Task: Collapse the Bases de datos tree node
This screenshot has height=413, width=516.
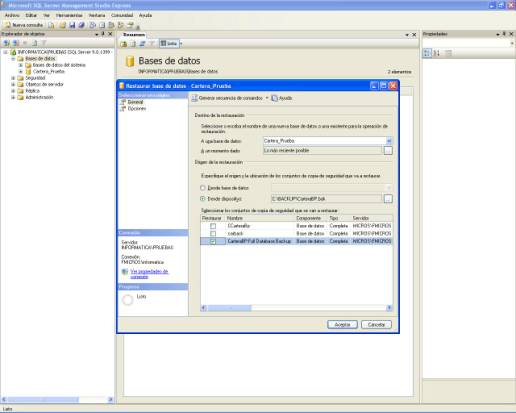Action: coord(13,59)
